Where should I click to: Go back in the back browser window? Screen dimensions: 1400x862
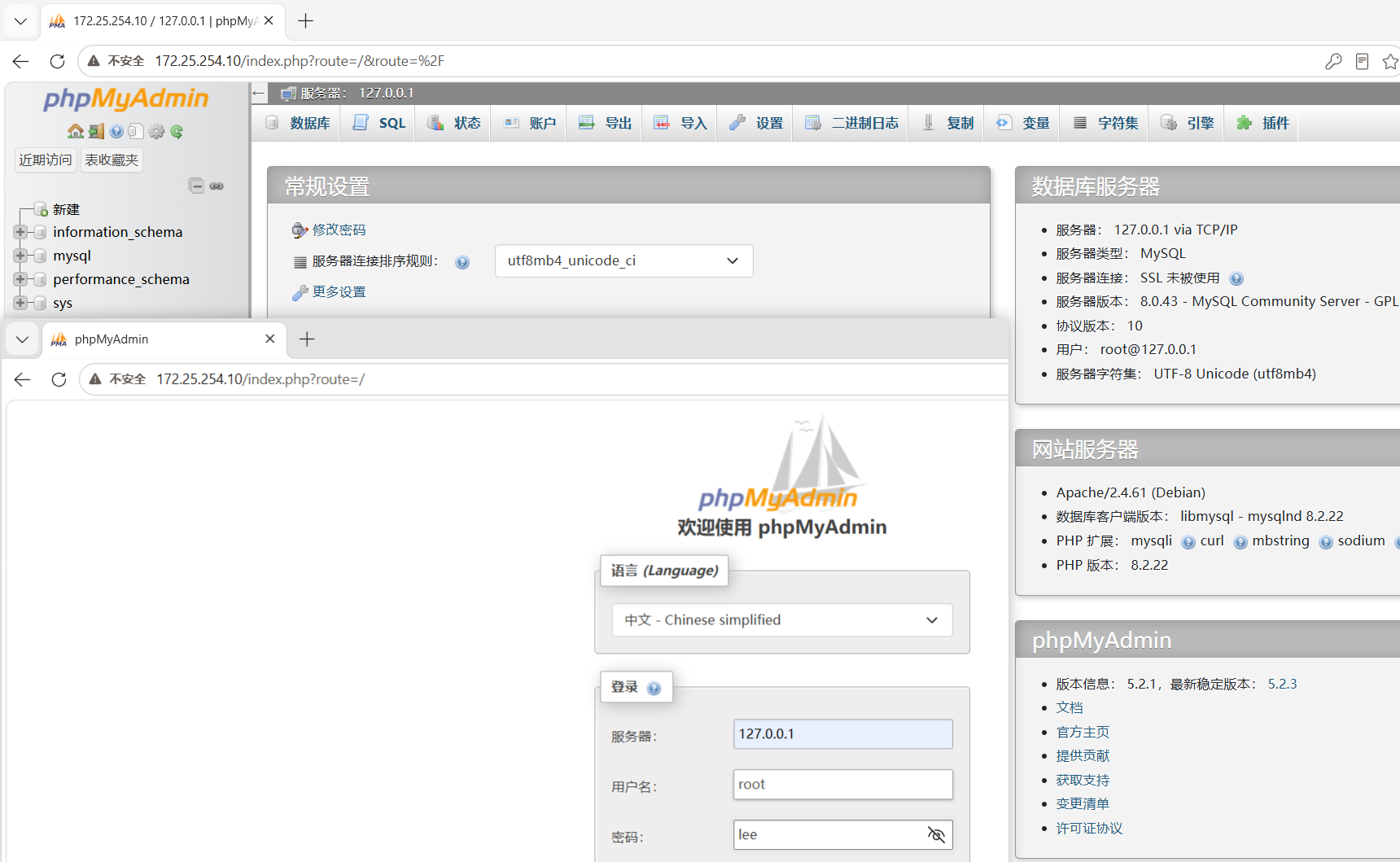pos(21,61)
